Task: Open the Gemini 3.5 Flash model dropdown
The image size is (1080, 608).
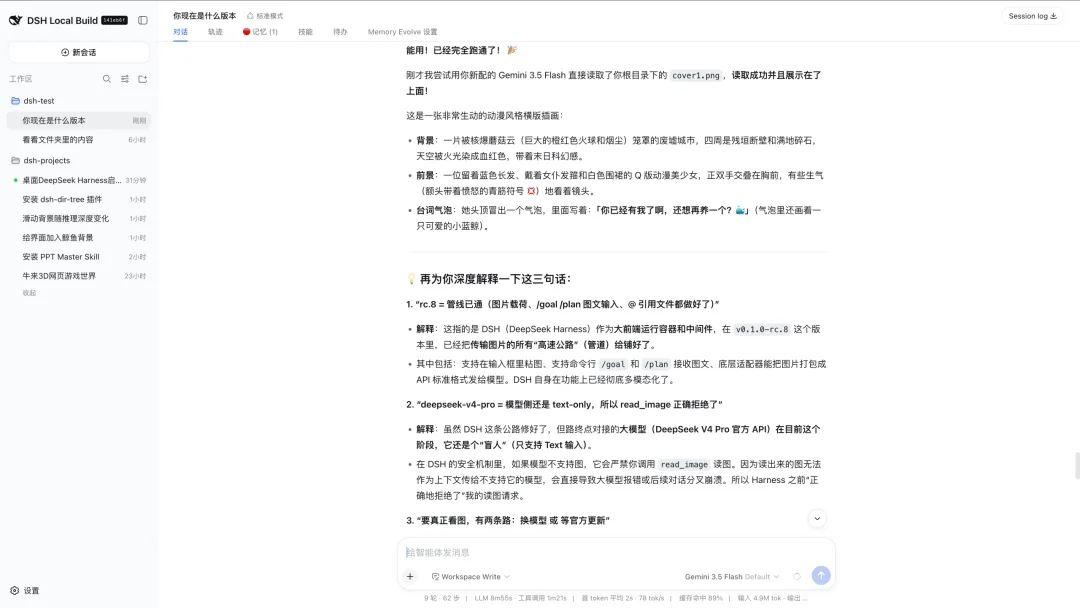Action: 732,577
